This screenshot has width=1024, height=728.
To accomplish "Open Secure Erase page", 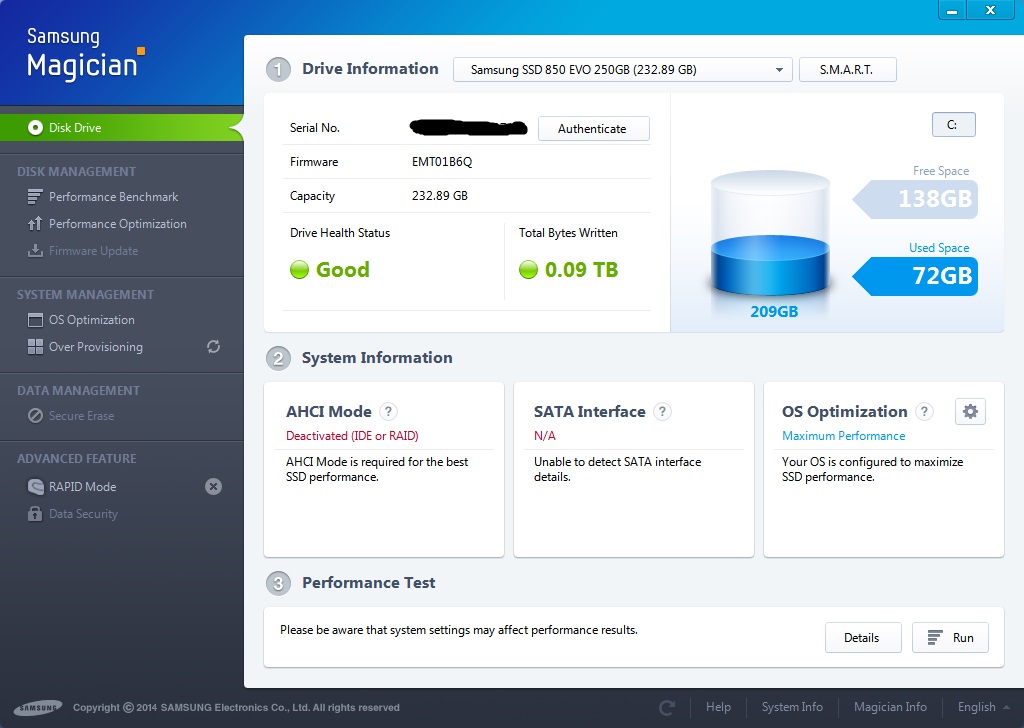I will tap(81, 416).
